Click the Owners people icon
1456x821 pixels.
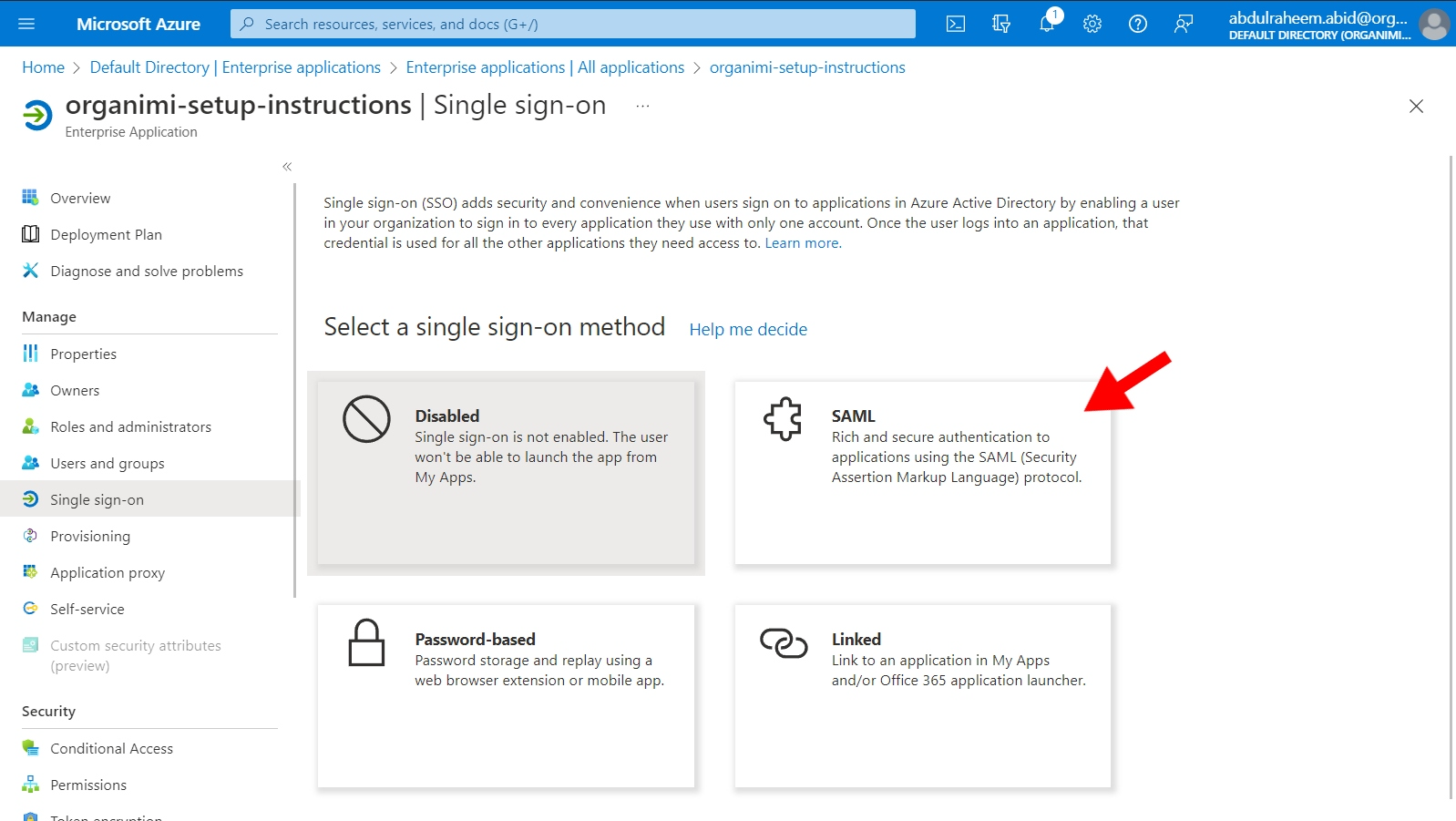pyautogui.click(x=30, y=390)
